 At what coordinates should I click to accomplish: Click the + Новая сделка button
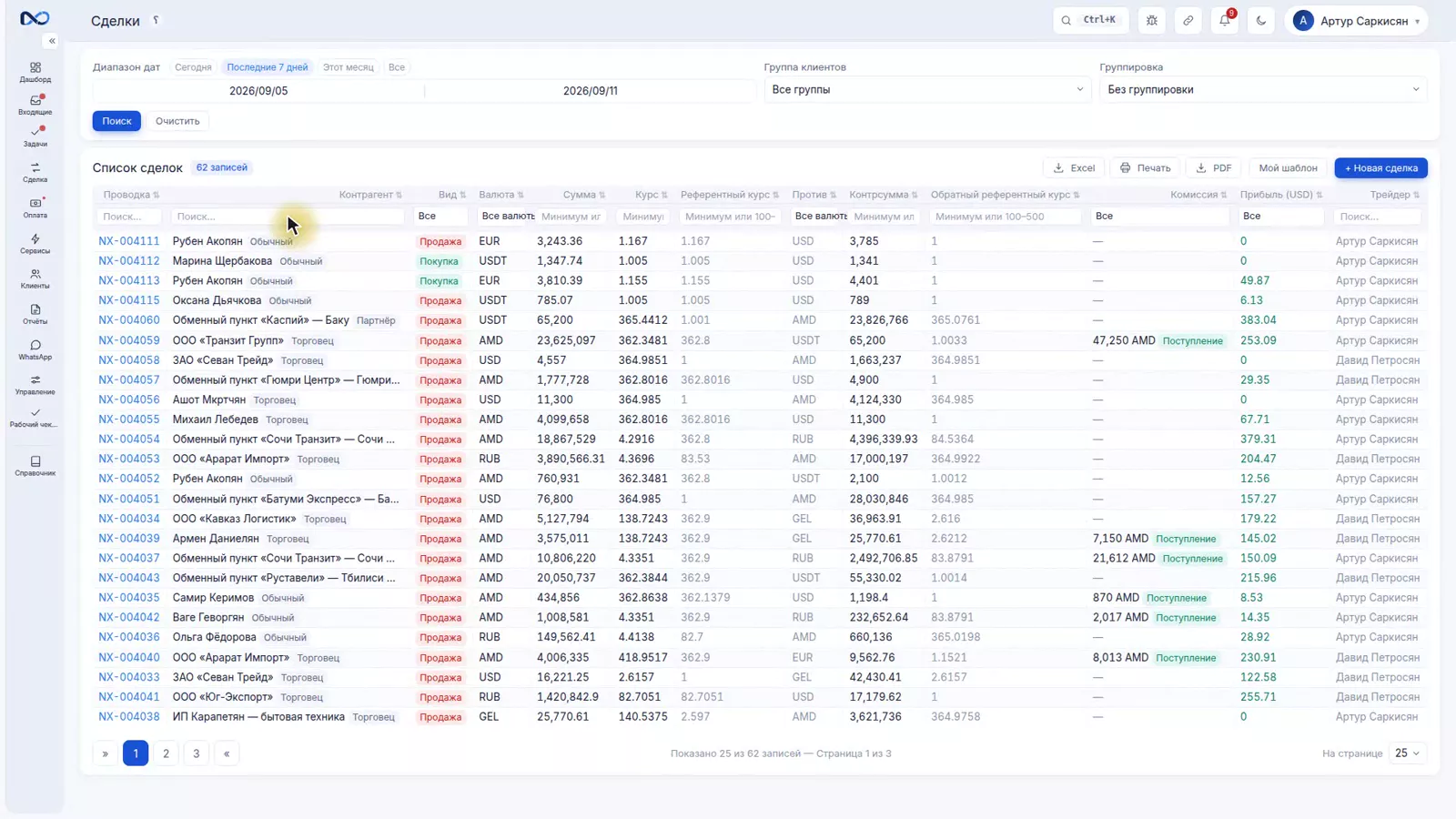(1380, 168)
